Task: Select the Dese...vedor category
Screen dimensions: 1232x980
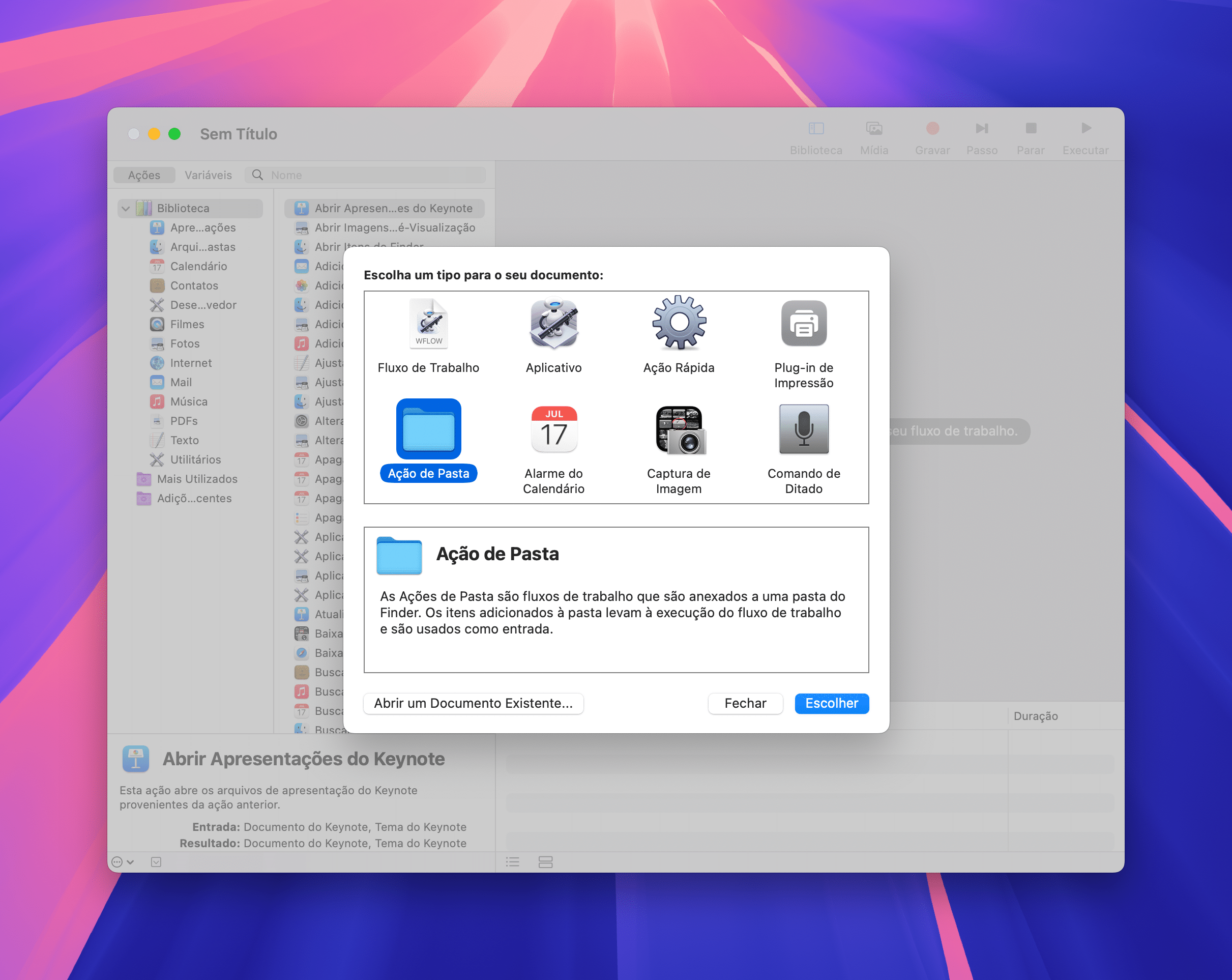Action: tap(193, 305)
